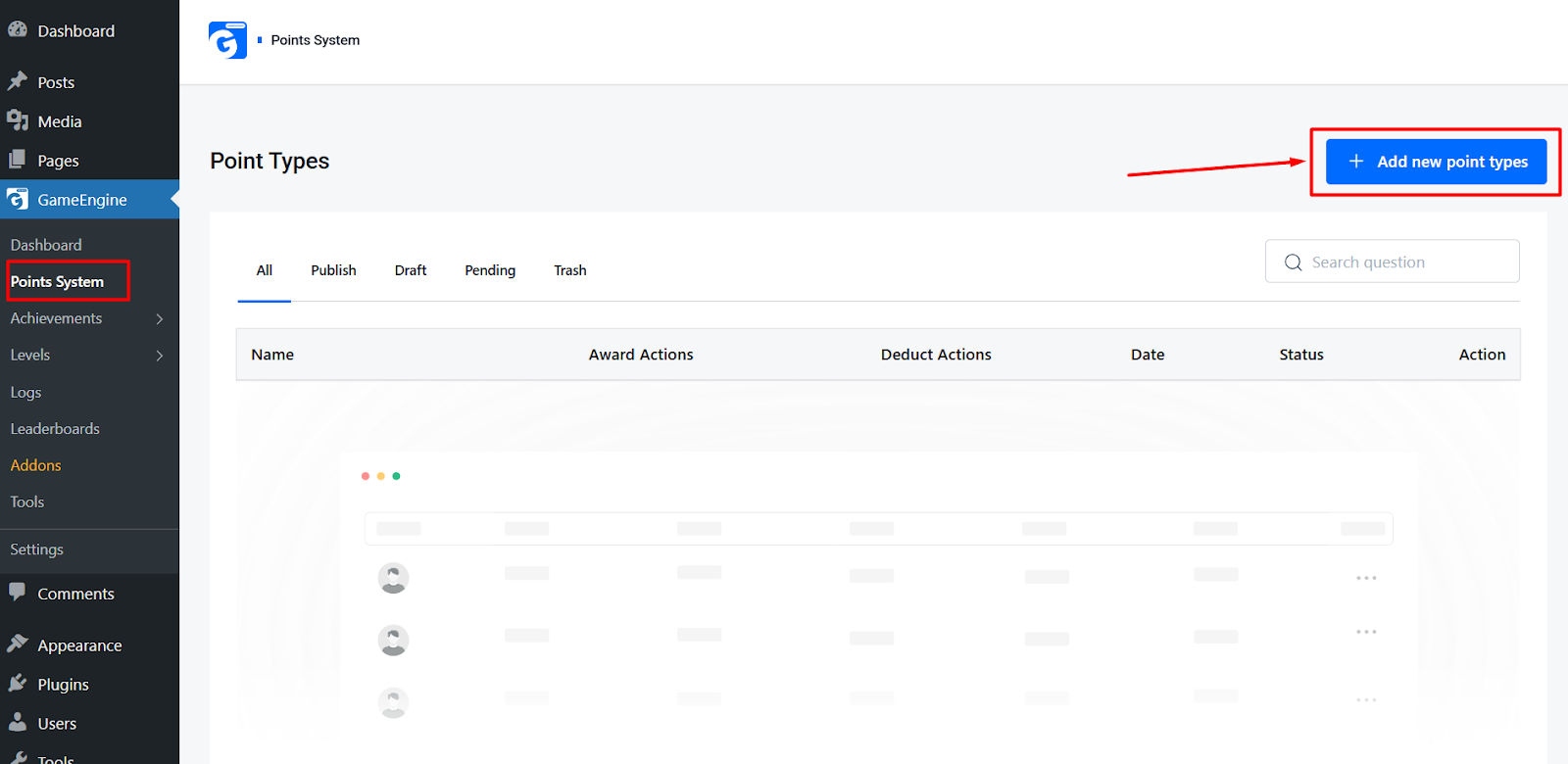Click the Dashboard gauge icon in sidebar
The image size is (1568, 764).
pos(18,29)
